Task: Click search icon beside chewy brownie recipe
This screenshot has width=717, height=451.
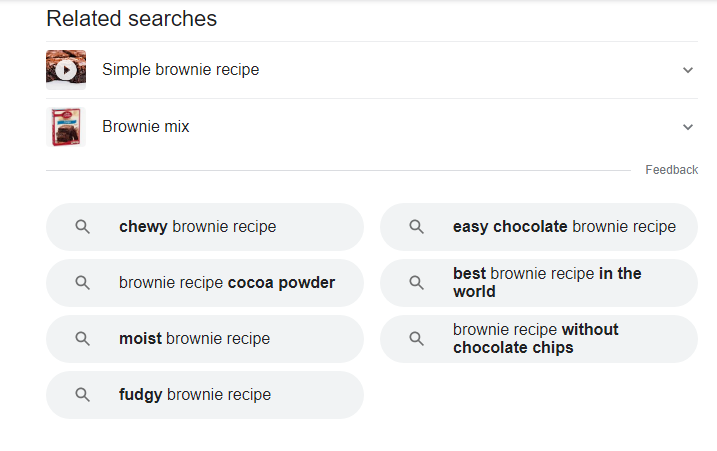Action: pyautogui.click(x=83, y=227)
